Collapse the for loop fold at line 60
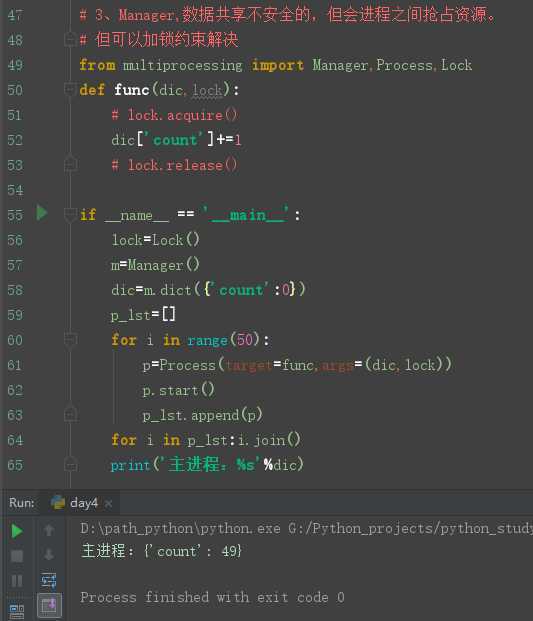533x621 pixels. coord(70,339)
